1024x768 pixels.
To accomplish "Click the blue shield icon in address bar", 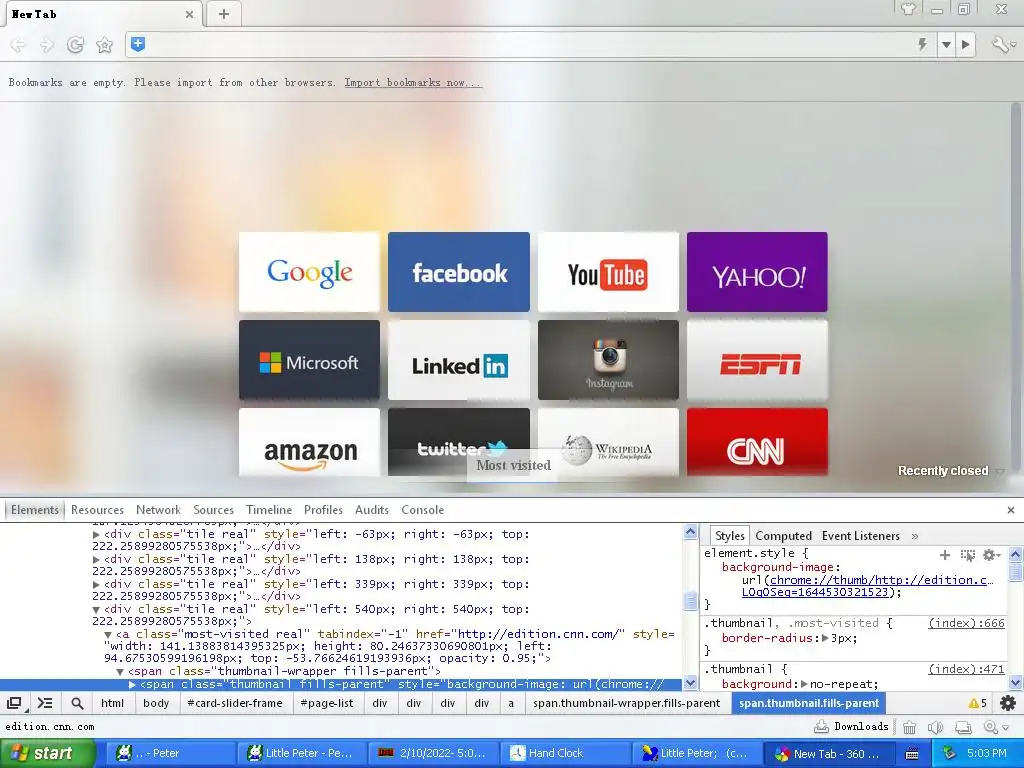I will pos(138,44).
